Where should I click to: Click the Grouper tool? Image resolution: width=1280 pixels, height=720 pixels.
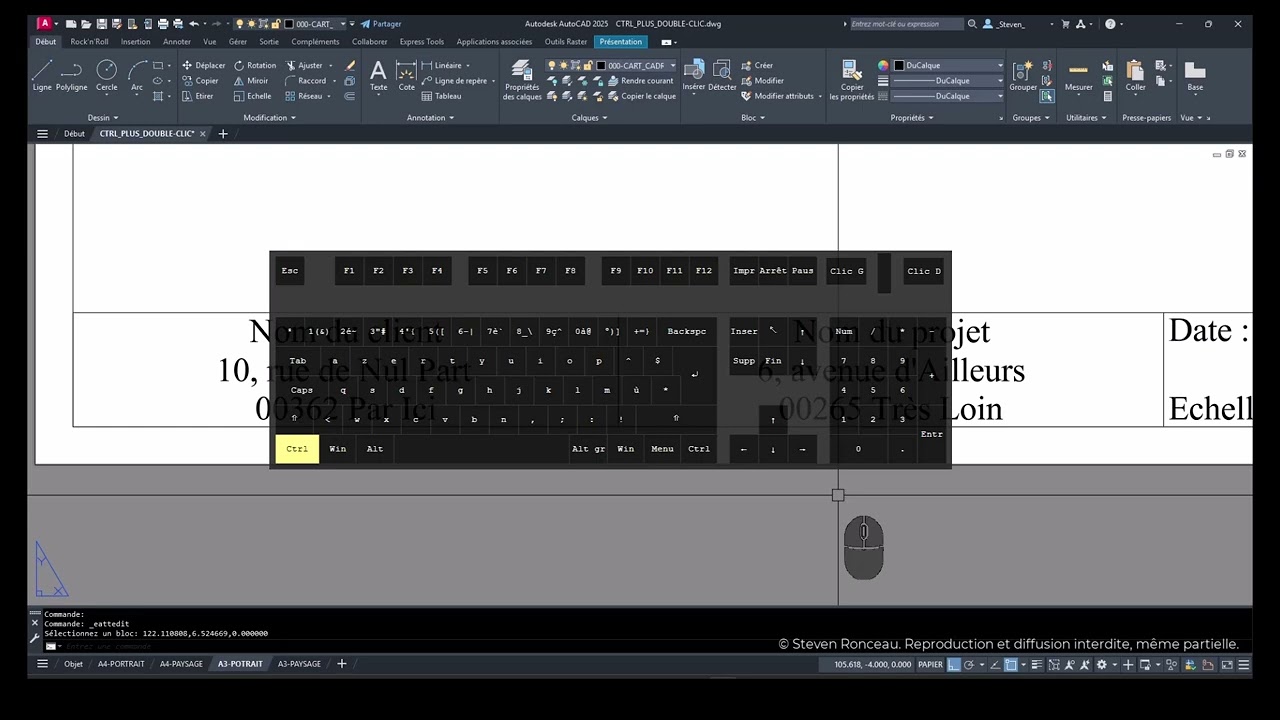(1022, 76)
